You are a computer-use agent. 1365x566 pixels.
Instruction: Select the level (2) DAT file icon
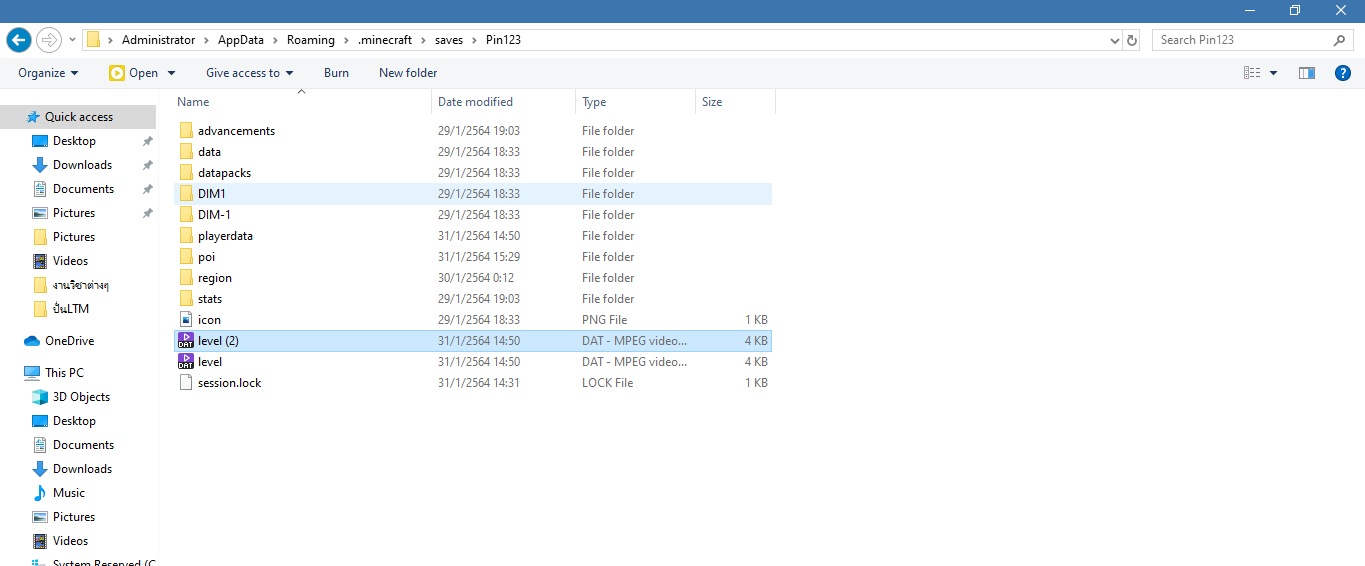(x=186, y=341)
